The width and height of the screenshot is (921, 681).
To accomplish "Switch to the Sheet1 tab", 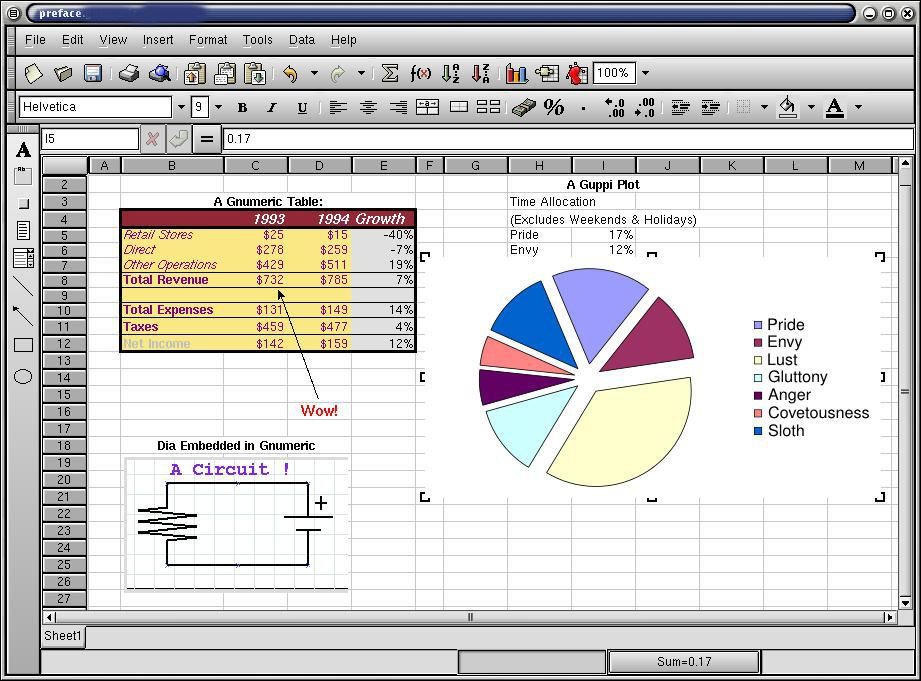I will [x=63, y=636].
